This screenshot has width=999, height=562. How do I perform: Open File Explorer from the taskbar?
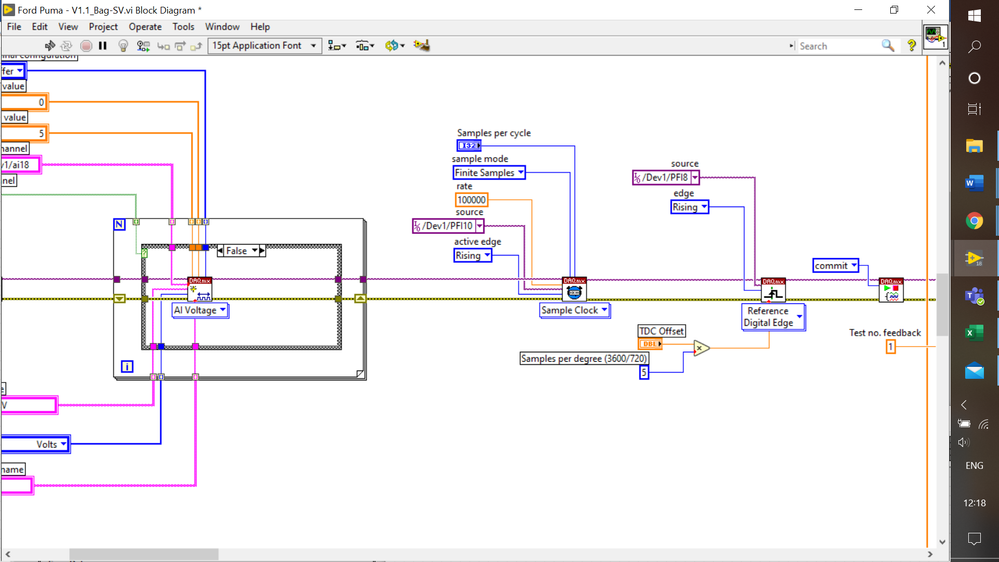point(974,146)
